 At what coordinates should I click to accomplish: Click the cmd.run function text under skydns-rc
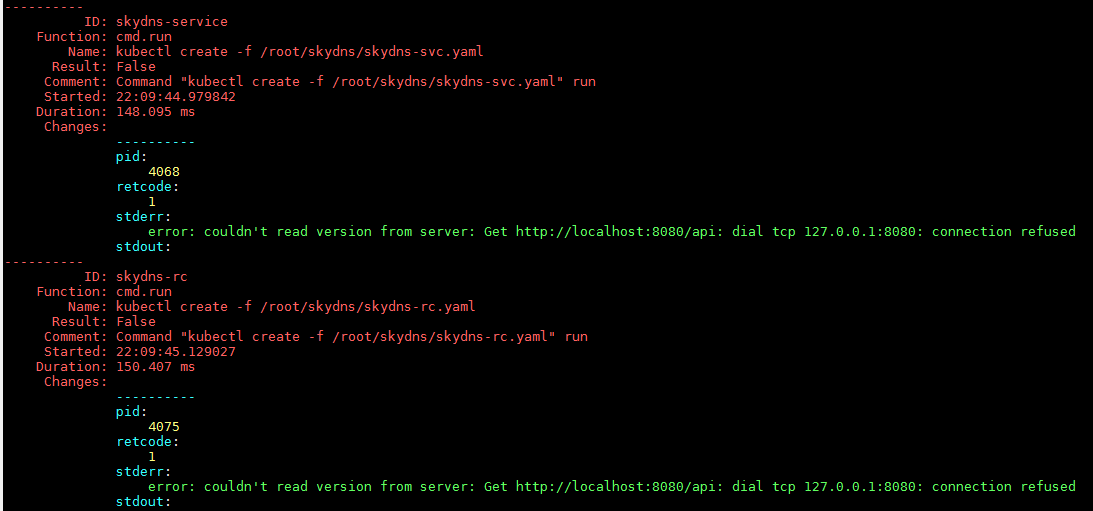(144, 291)
